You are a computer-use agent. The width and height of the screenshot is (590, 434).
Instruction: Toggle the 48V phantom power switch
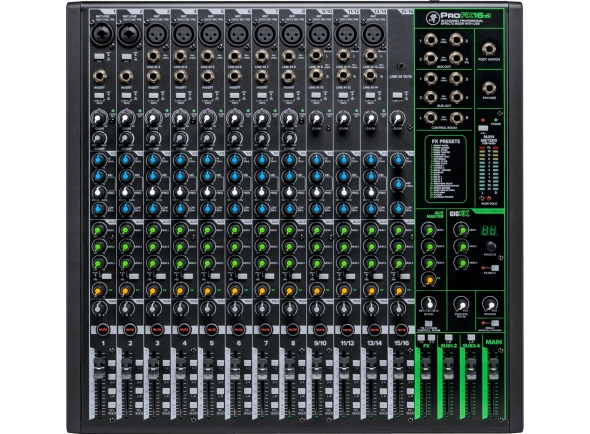483,128
